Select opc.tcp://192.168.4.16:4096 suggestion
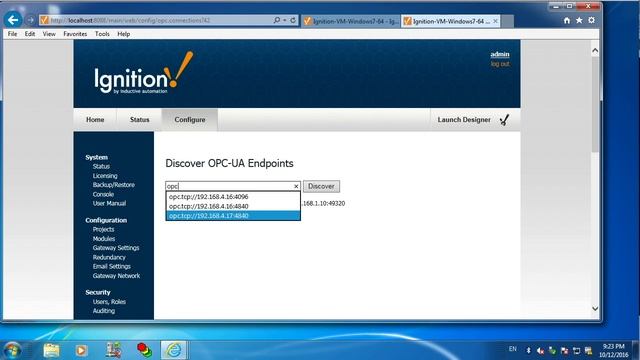Viewport: 640px width, 360px height. click(233, 197)
